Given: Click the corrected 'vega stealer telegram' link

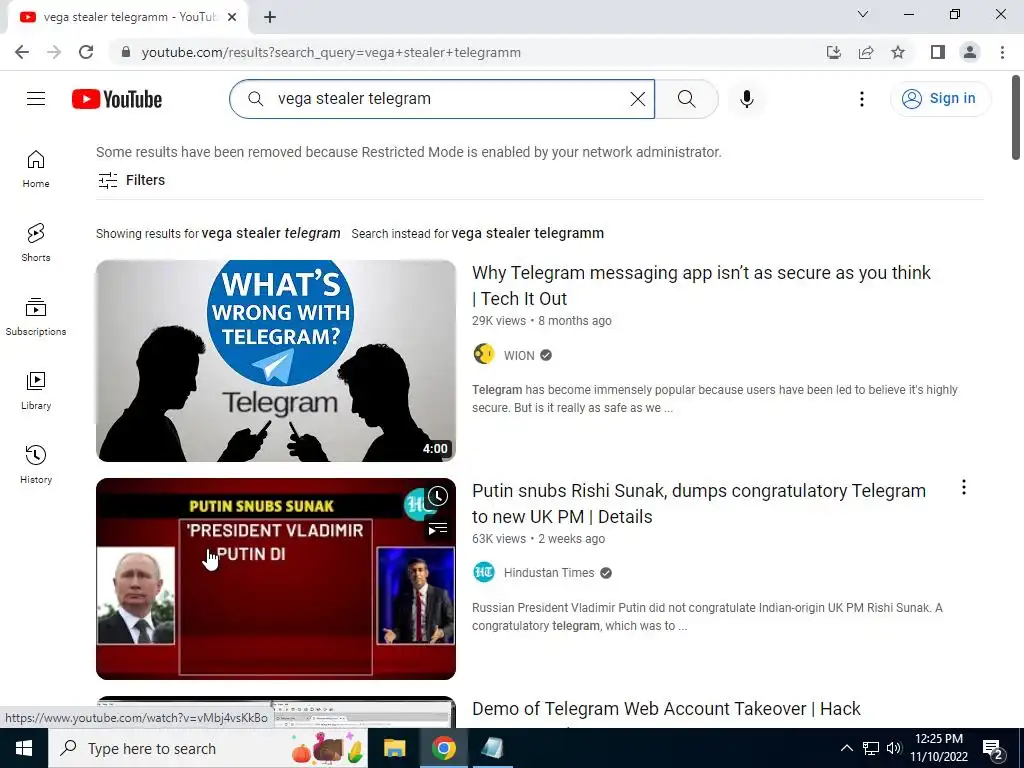Looking at the screenshot, I should point(271,233).
